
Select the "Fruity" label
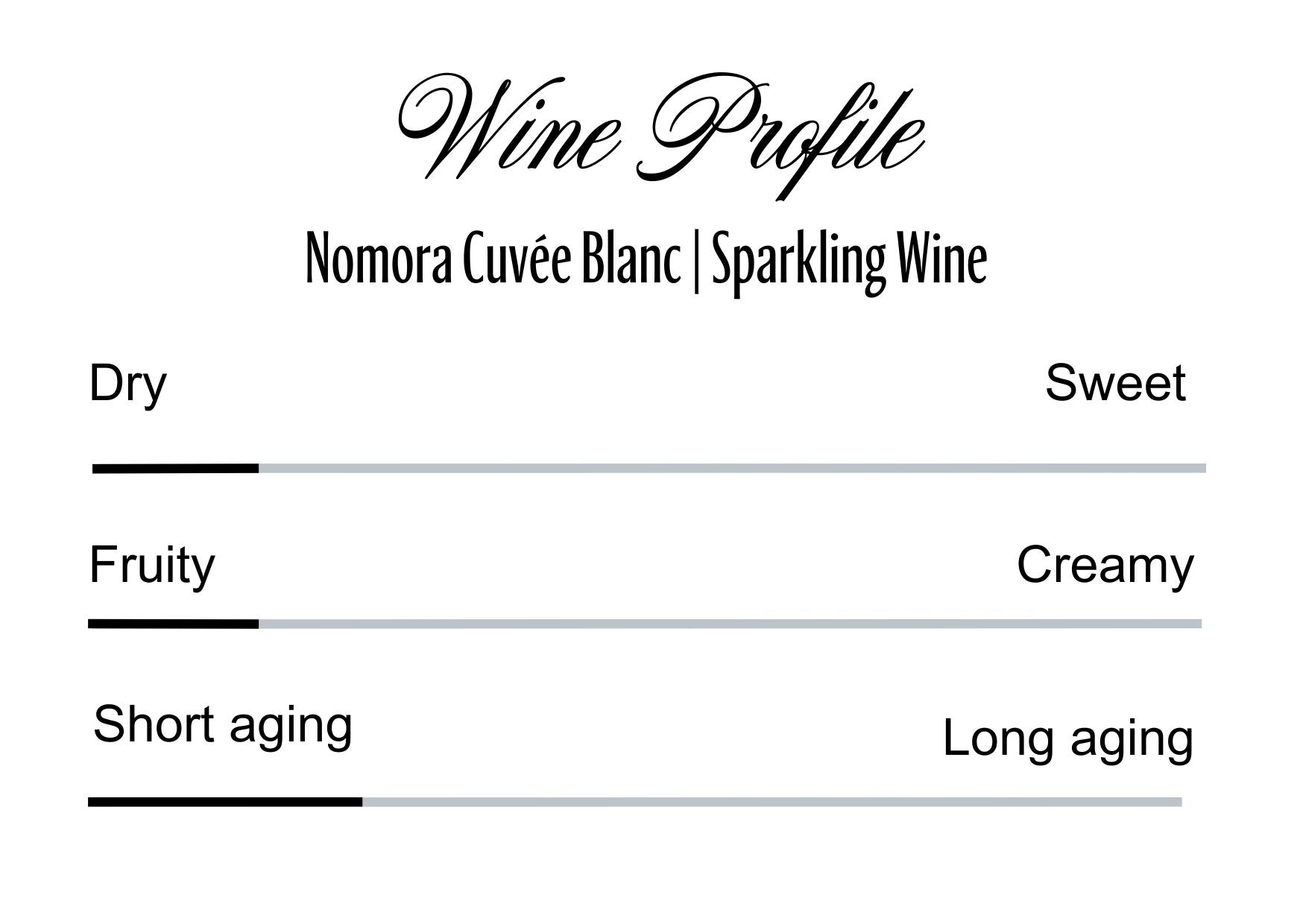[x=152, y=566]
